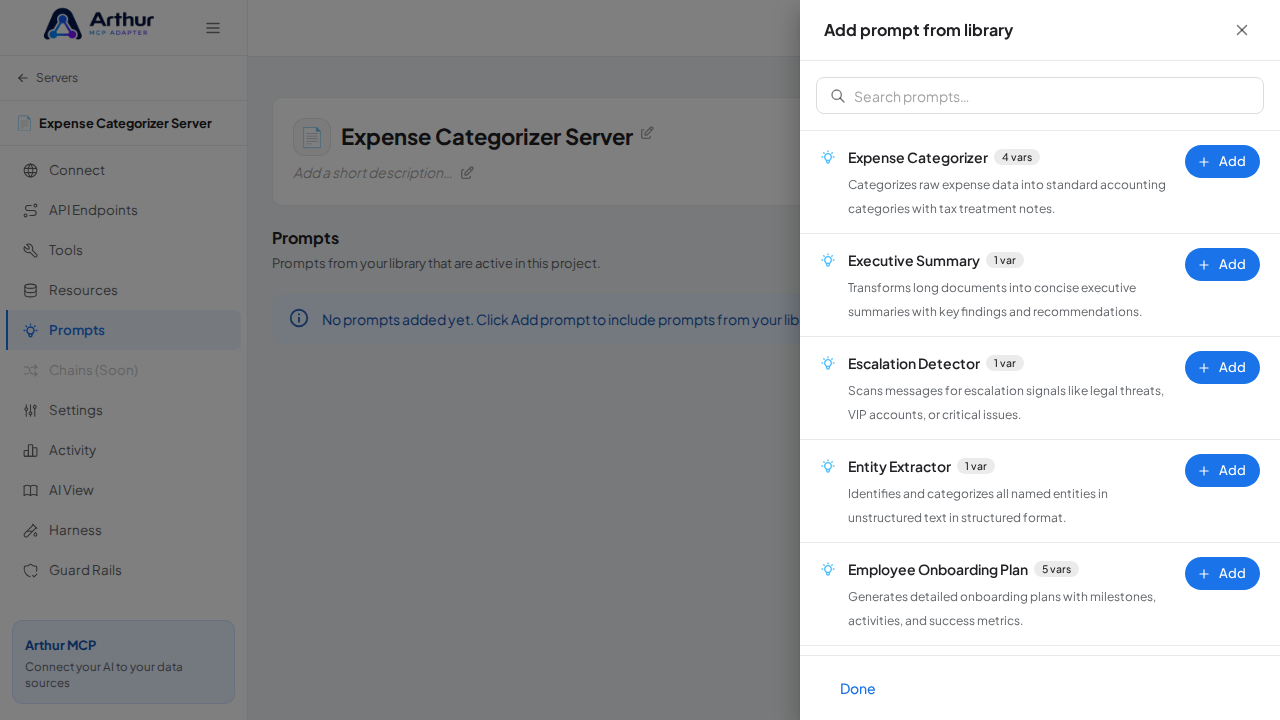
Task: Open the Harness page
Action: coord(123,530)
